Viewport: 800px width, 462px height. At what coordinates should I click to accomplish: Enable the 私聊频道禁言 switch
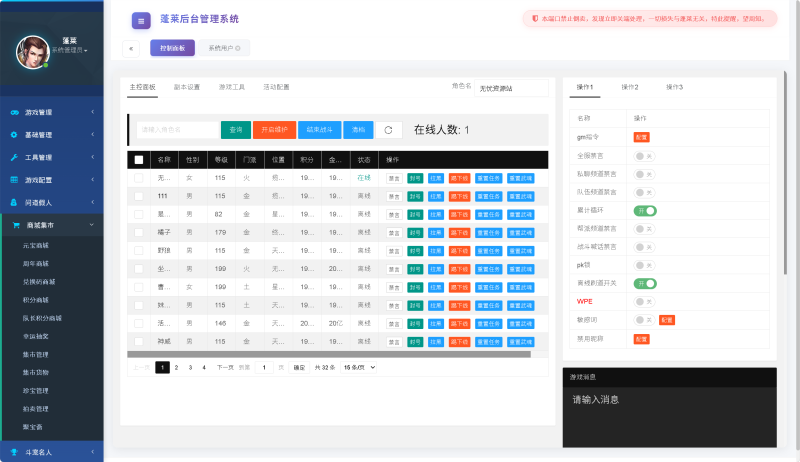coord(644,174)
